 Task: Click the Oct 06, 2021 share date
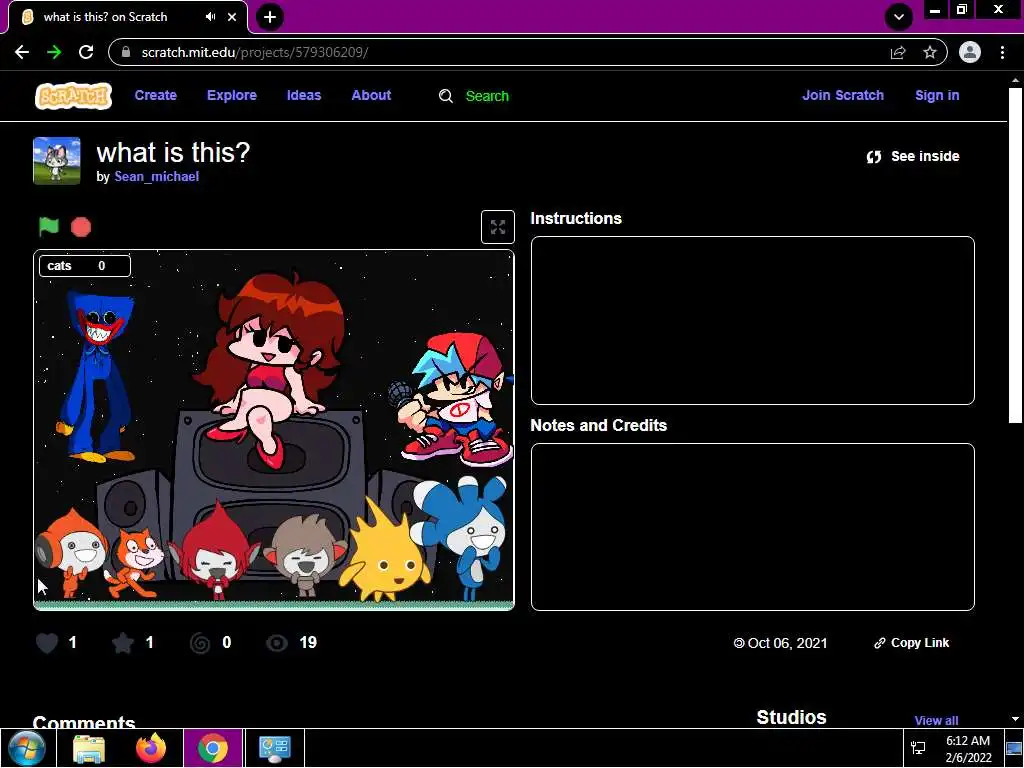tap(780, 643)
